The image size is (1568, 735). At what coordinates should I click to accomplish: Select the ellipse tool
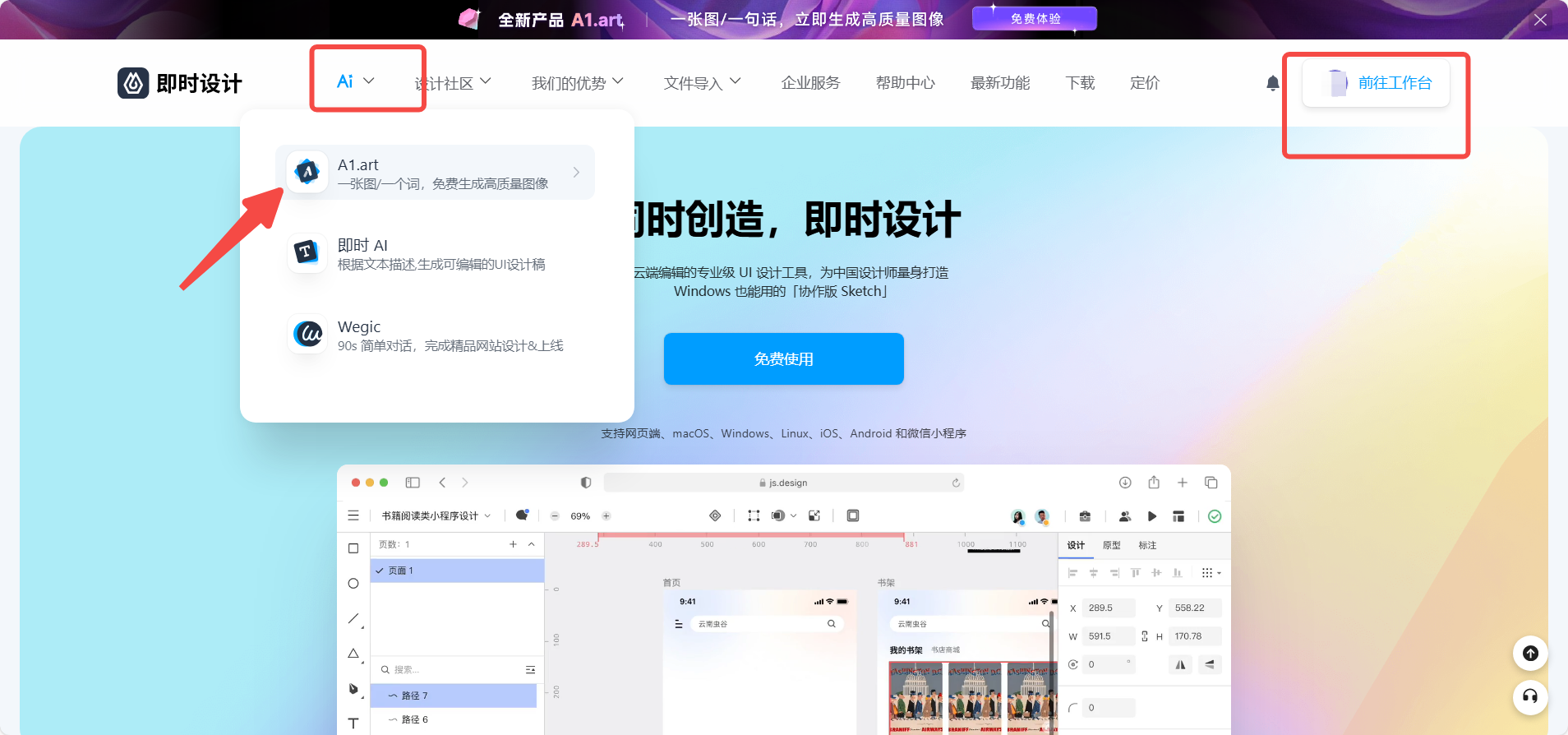353,584
